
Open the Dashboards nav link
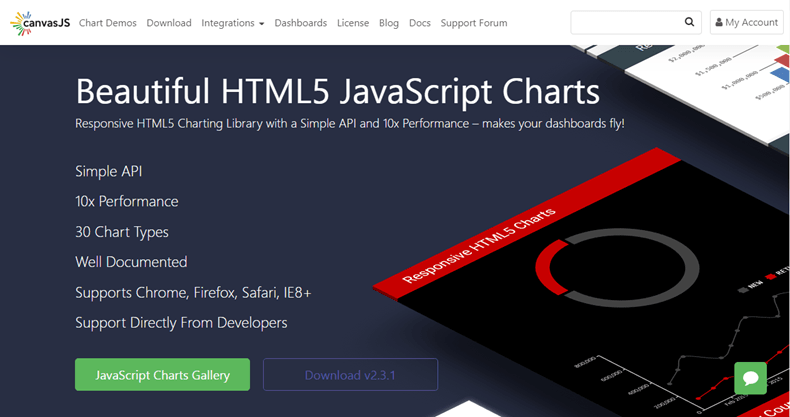[x=300, y=23]
